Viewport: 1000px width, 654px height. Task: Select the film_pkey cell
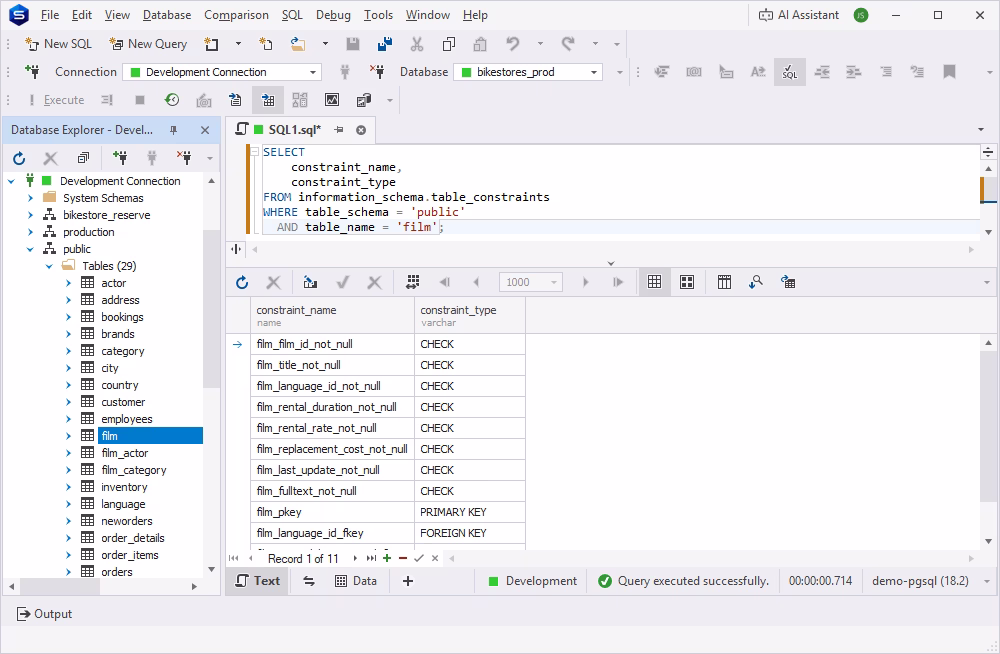[x=332, y=512]
